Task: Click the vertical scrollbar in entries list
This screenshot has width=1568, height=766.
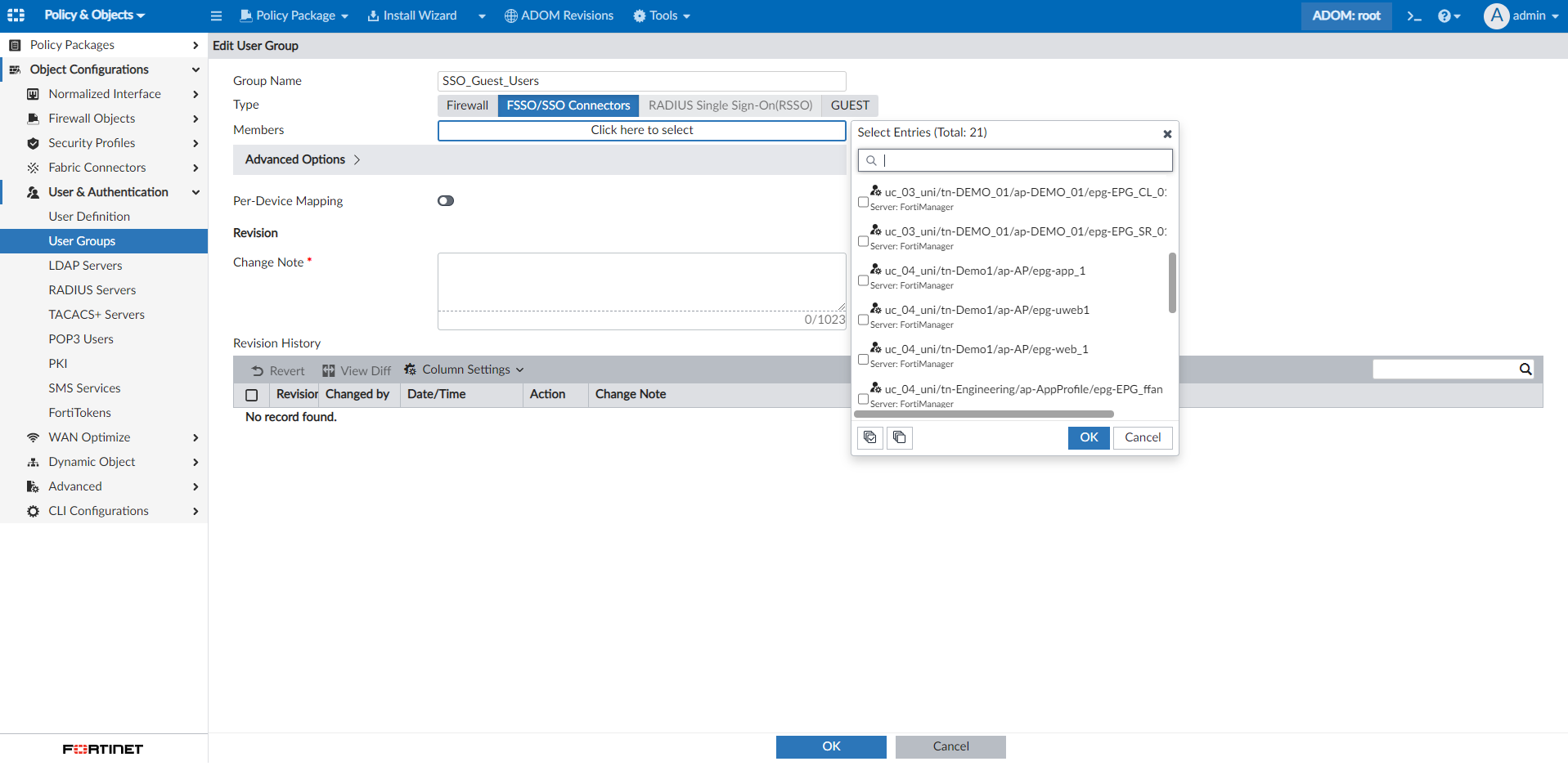Action: tap(1172, 283)
